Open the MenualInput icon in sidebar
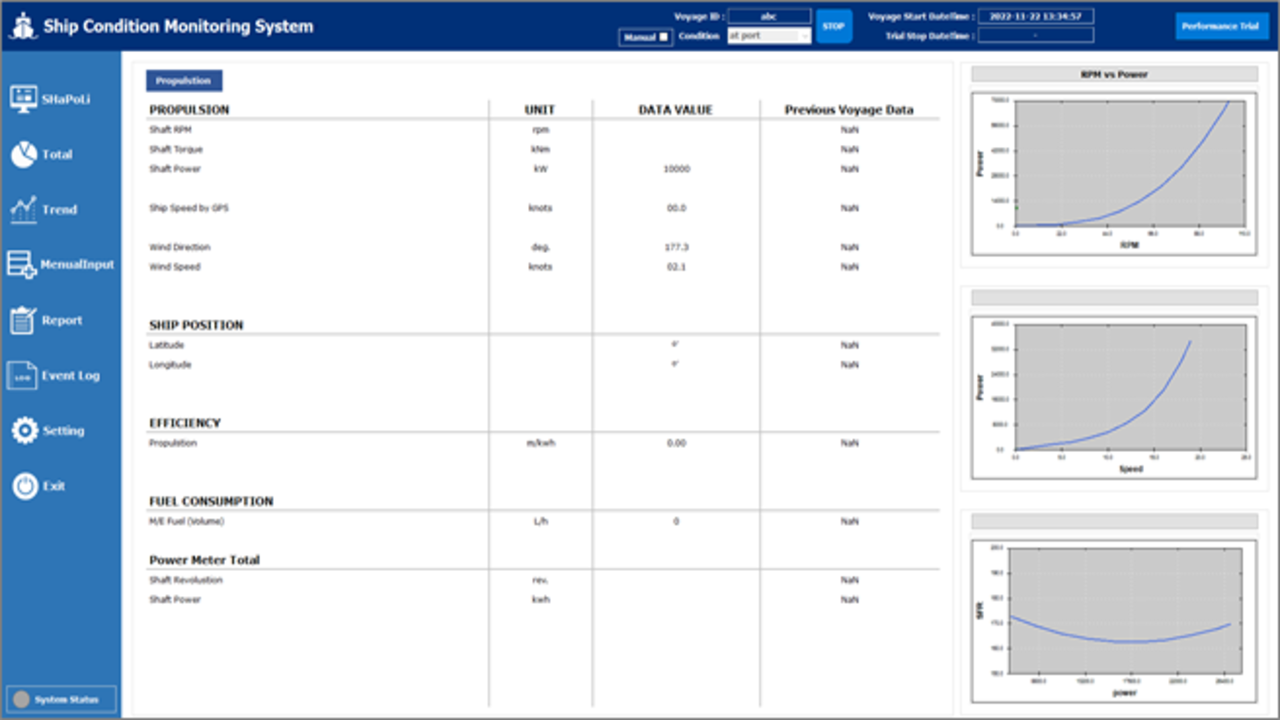 point(22,264)
